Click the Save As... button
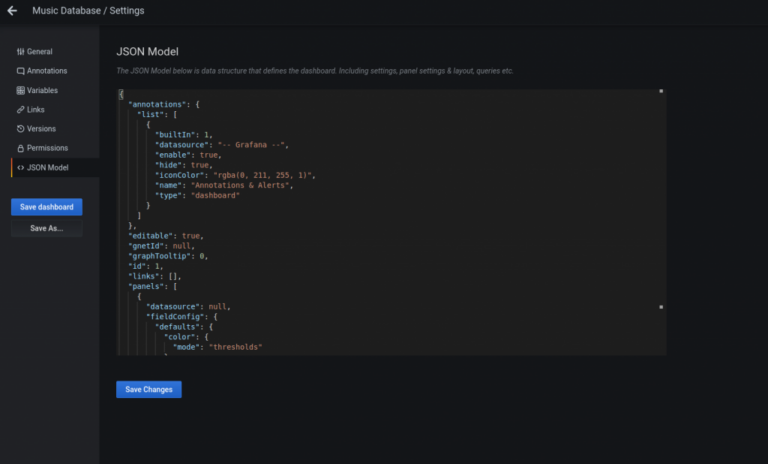768x464 pixels. click(x=47, y=228)
